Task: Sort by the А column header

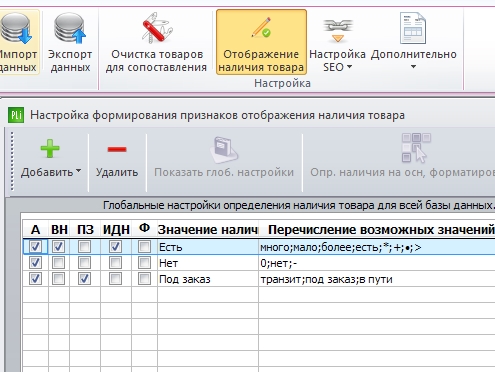Action: coord(35,229)
